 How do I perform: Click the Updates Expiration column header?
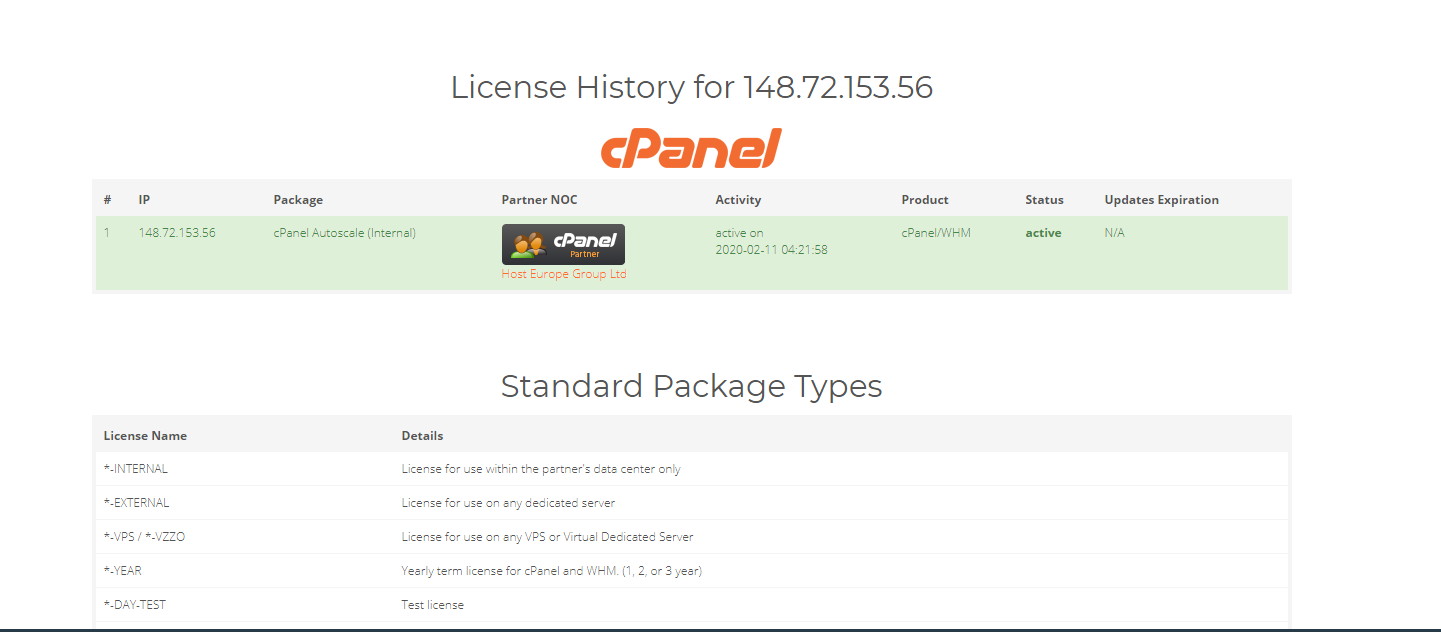coord(1161,200)
